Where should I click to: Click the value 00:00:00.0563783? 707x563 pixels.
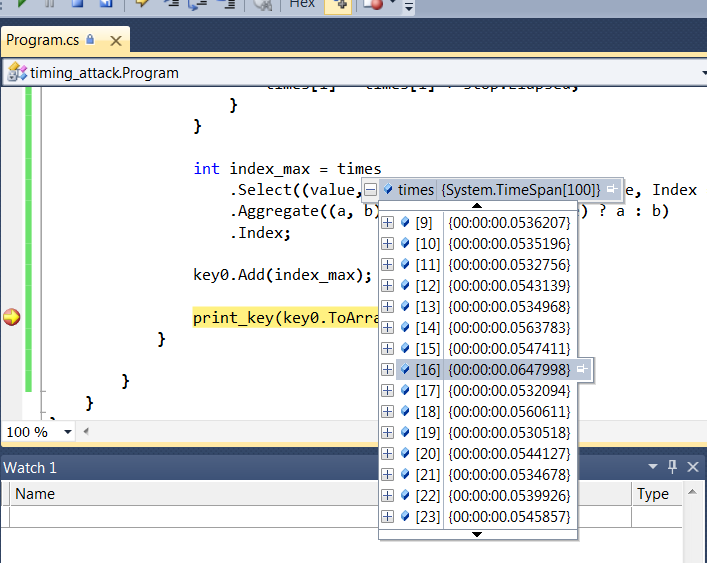click(509, 327)
